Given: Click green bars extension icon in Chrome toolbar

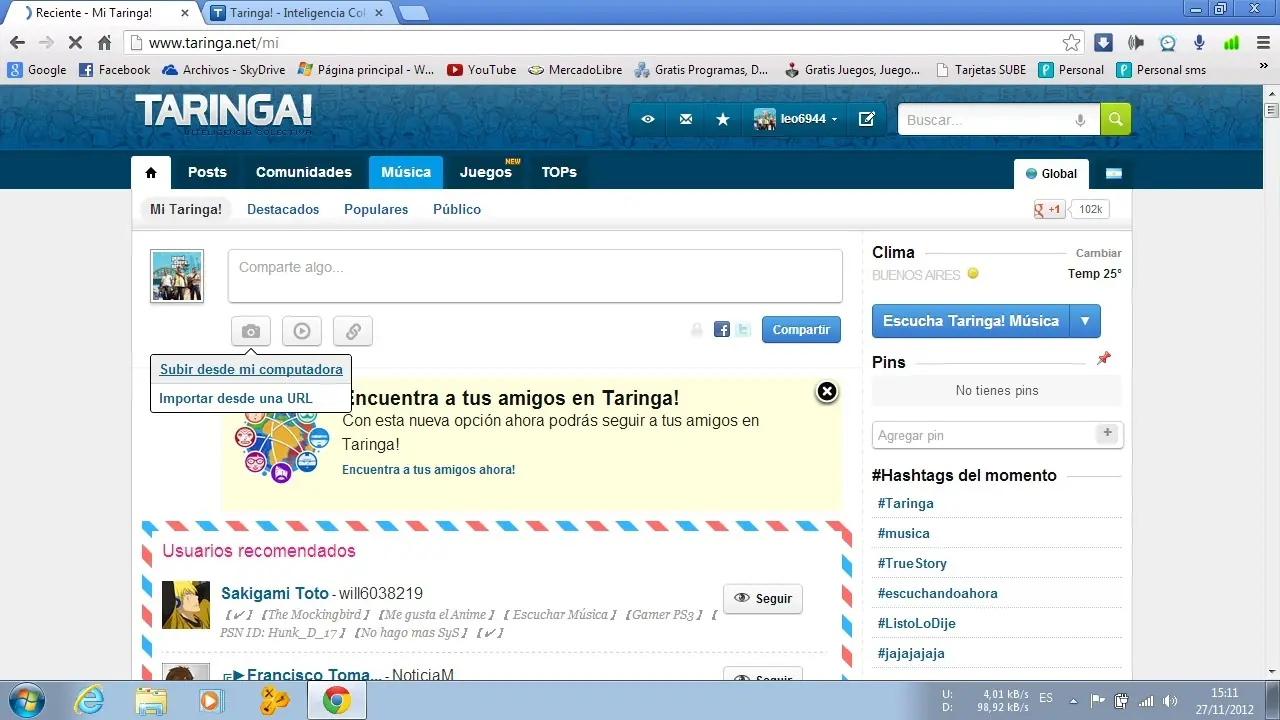Looking at the screenshot, I should pyautogui.click(x=1232, y=43).
